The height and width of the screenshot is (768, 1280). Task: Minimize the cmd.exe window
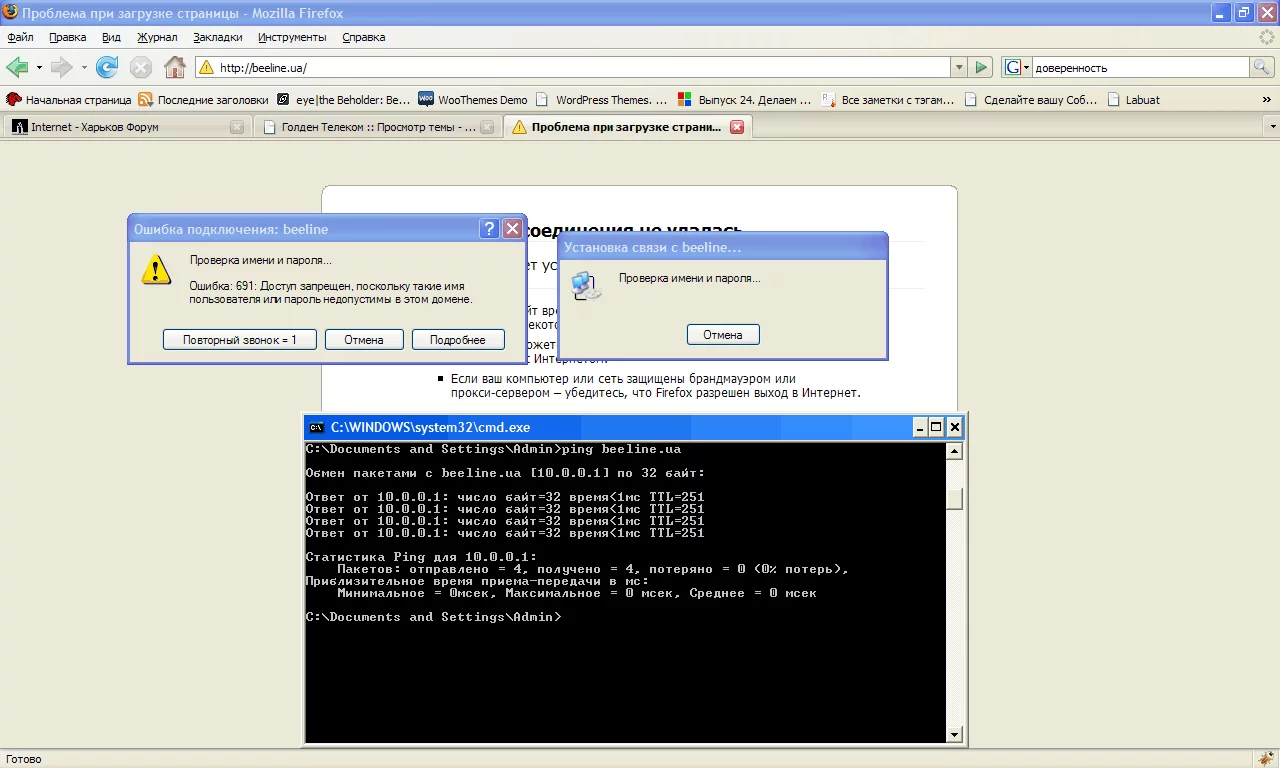point(919,427)
